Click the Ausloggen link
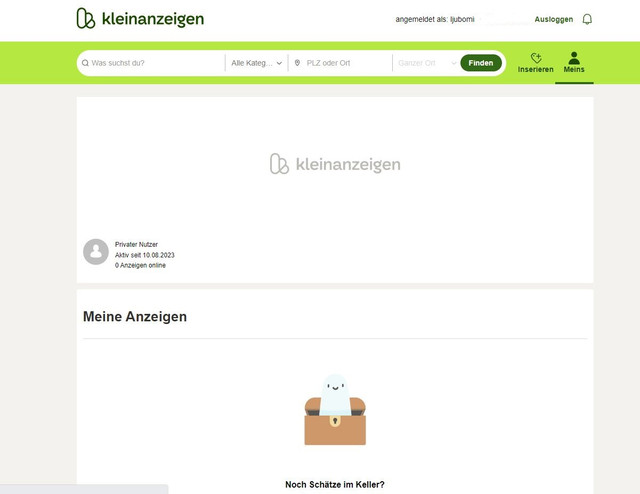Screen dimensions: 640x494 point(553,19)
